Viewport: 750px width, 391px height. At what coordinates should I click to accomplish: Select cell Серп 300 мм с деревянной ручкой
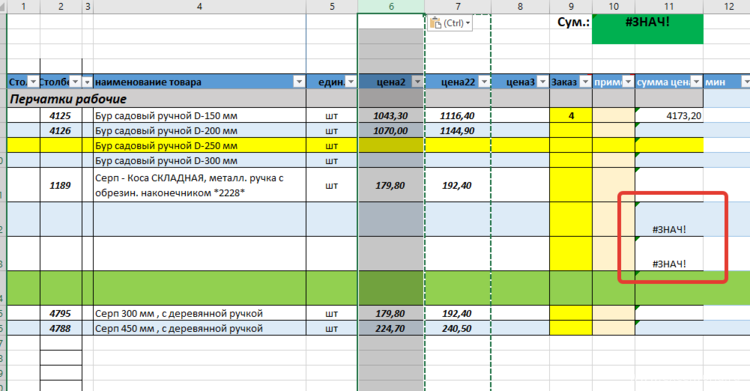199,313
